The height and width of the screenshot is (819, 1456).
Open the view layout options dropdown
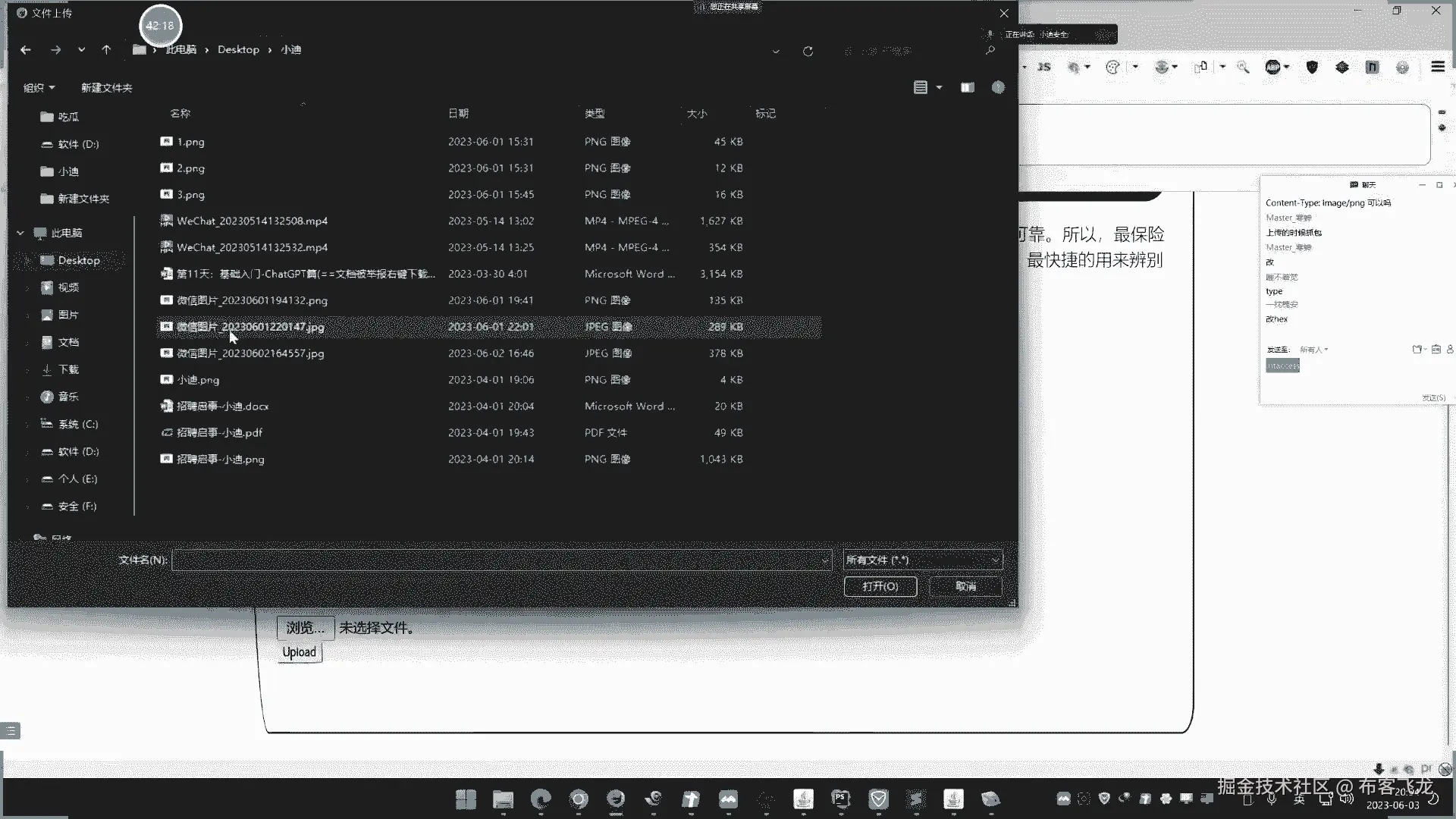[939, 88]
